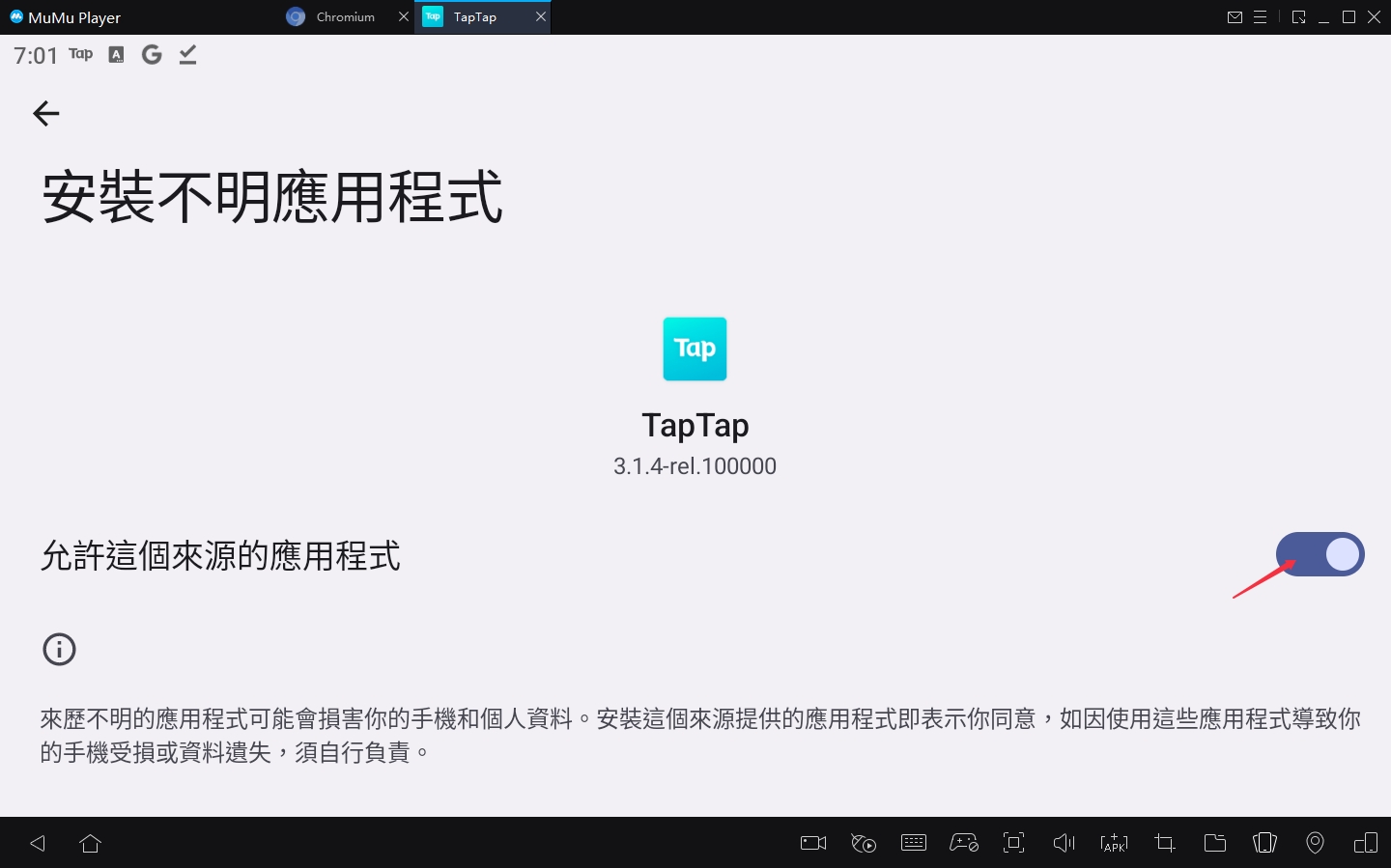Click the multi-instance devices icon

pyautogui.click(x=1366, y=843)
